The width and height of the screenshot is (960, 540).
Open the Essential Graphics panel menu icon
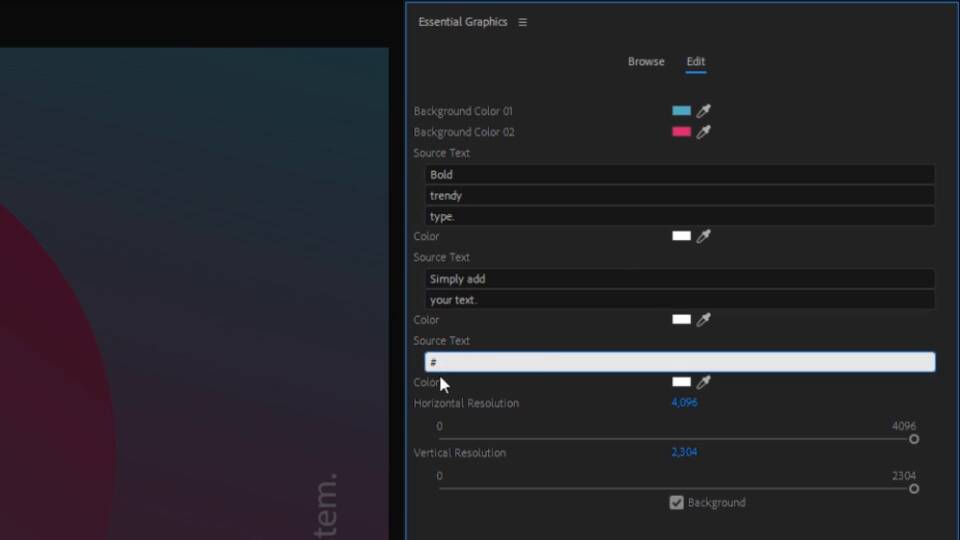click(x=522, y=22)
